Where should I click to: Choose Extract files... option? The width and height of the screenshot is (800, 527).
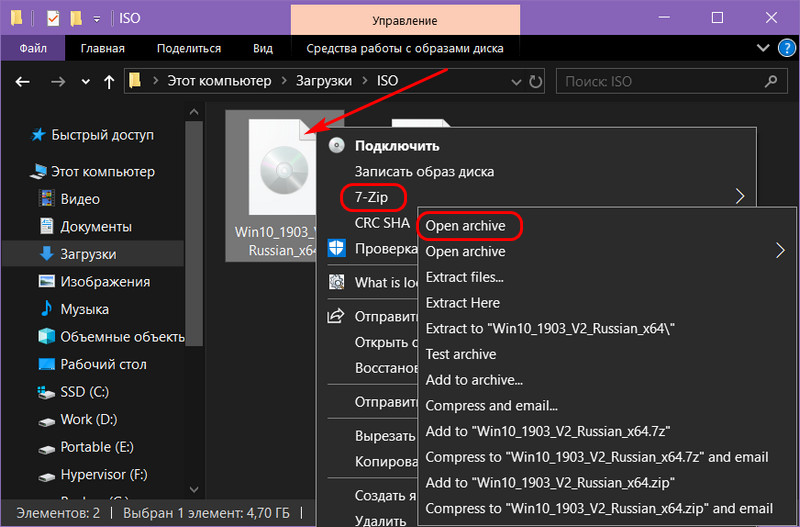(464, 277)
